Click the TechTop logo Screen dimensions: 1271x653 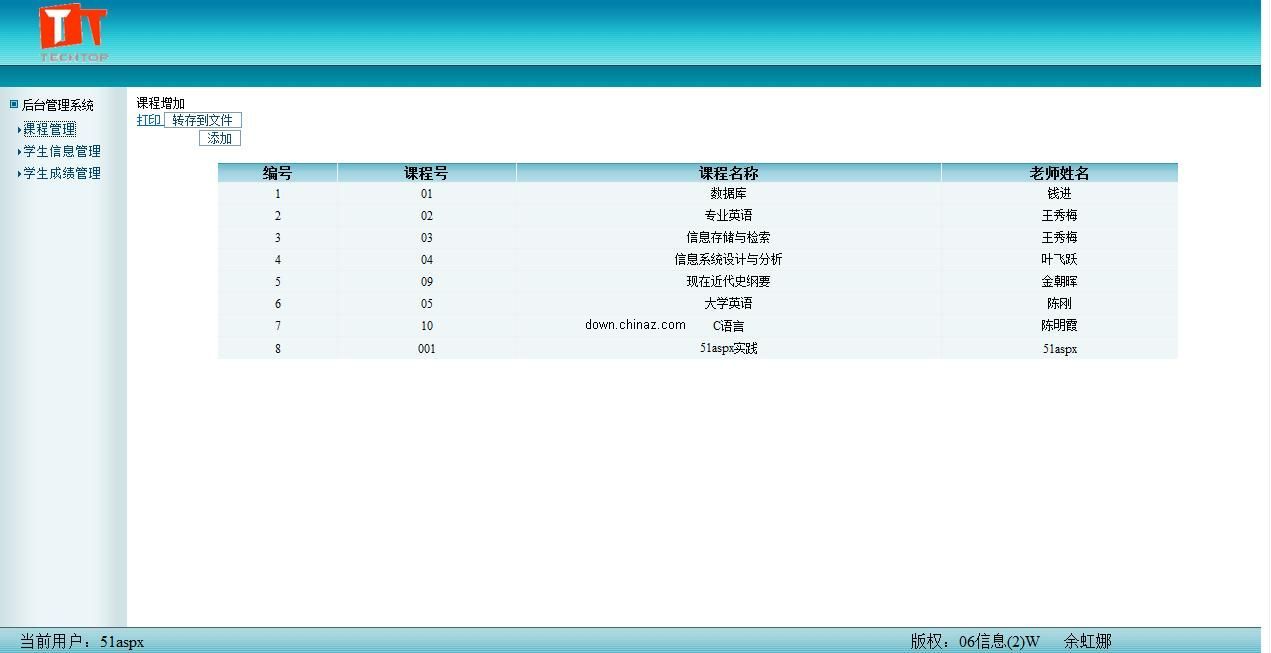click(73, 33)
